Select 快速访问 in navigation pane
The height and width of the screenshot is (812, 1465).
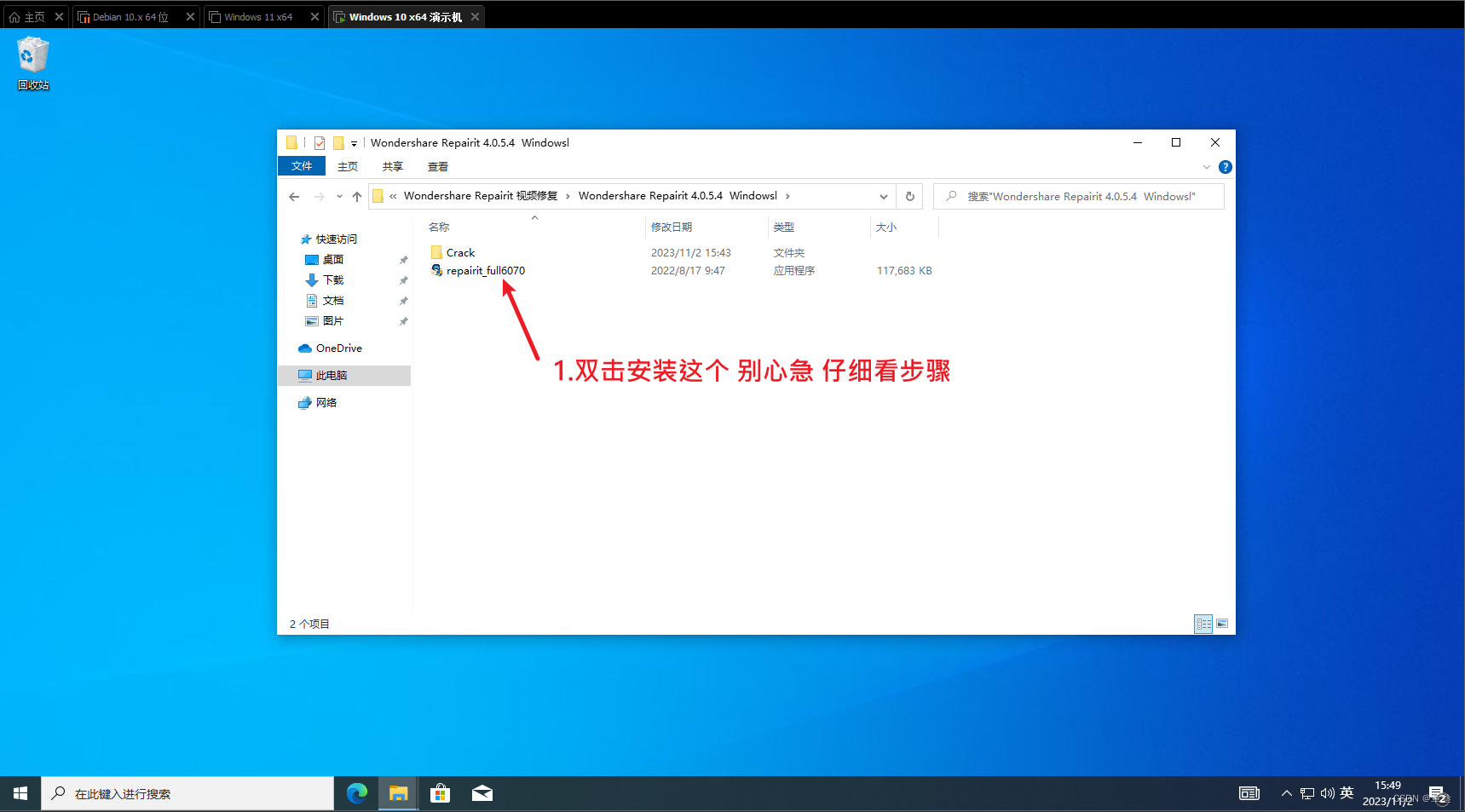coord(337,239)
